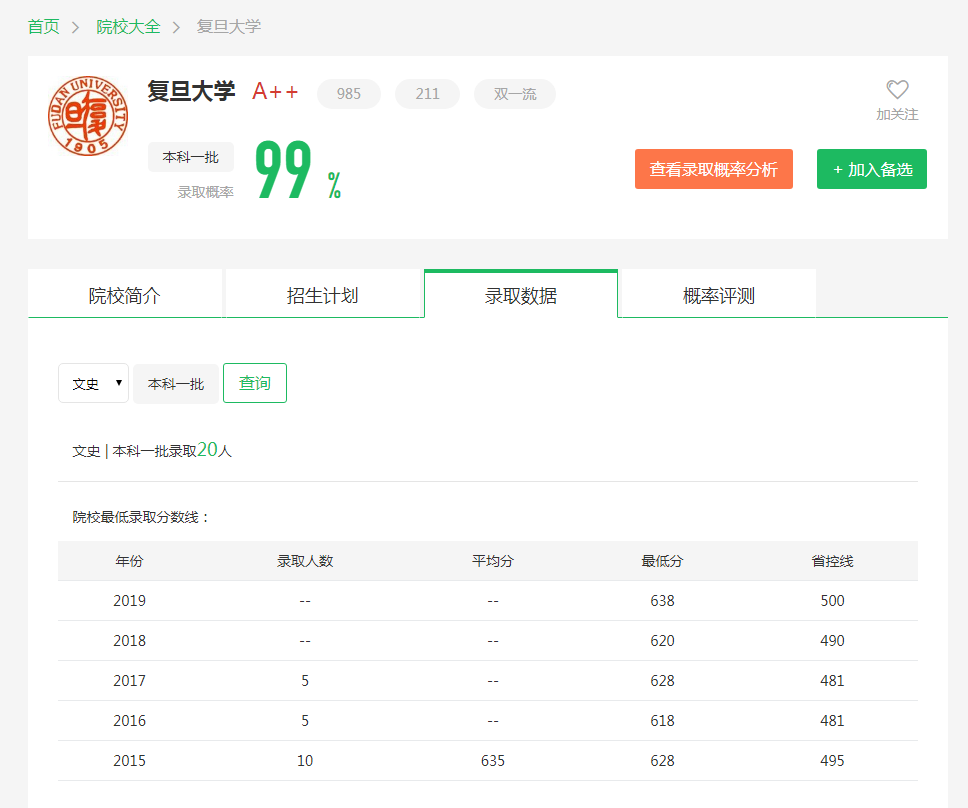
Task: Click the 复旦大学 school name heading
Action: tap(191, 91)
